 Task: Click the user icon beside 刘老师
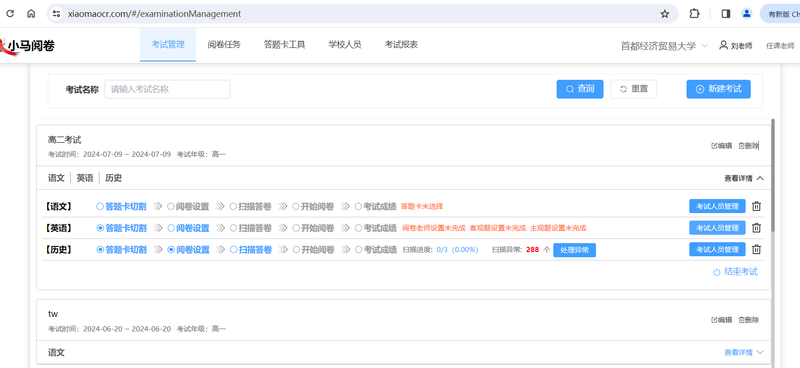pos(723,45)
